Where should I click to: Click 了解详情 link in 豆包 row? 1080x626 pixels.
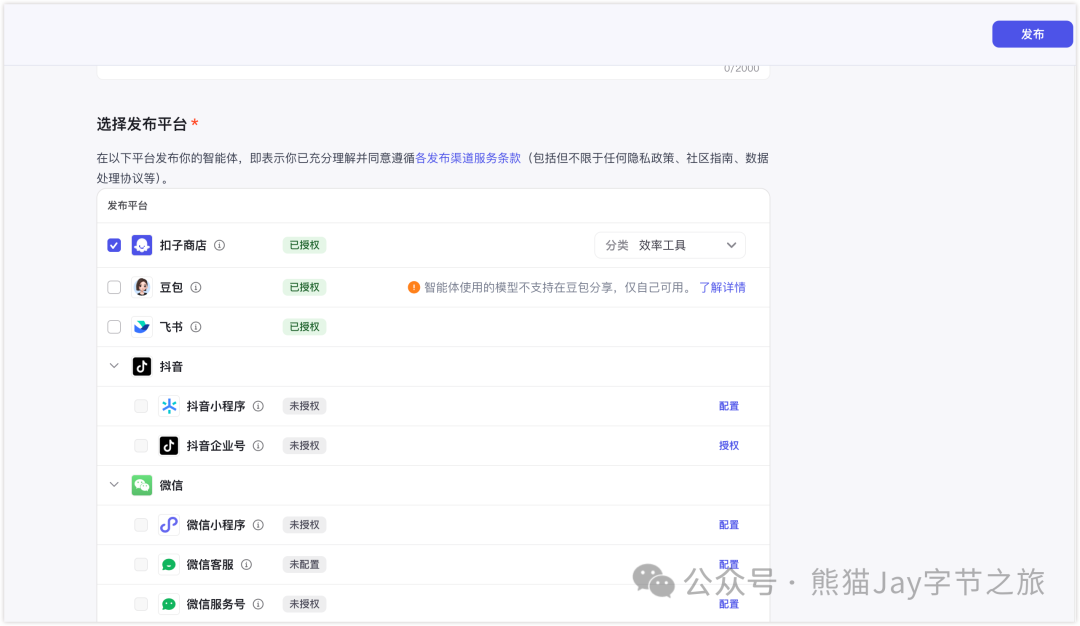[x=722, y=287]
